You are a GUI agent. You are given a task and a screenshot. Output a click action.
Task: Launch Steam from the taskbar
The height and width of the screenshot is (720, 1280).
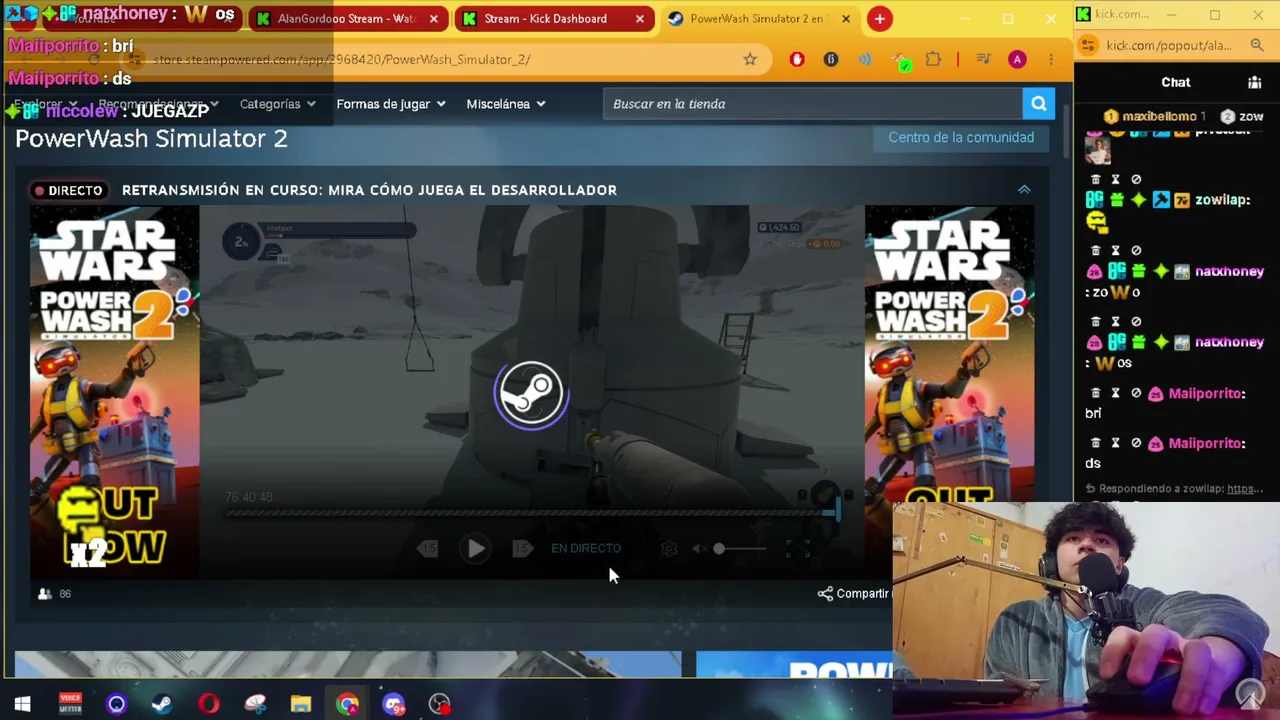[162, 705]
